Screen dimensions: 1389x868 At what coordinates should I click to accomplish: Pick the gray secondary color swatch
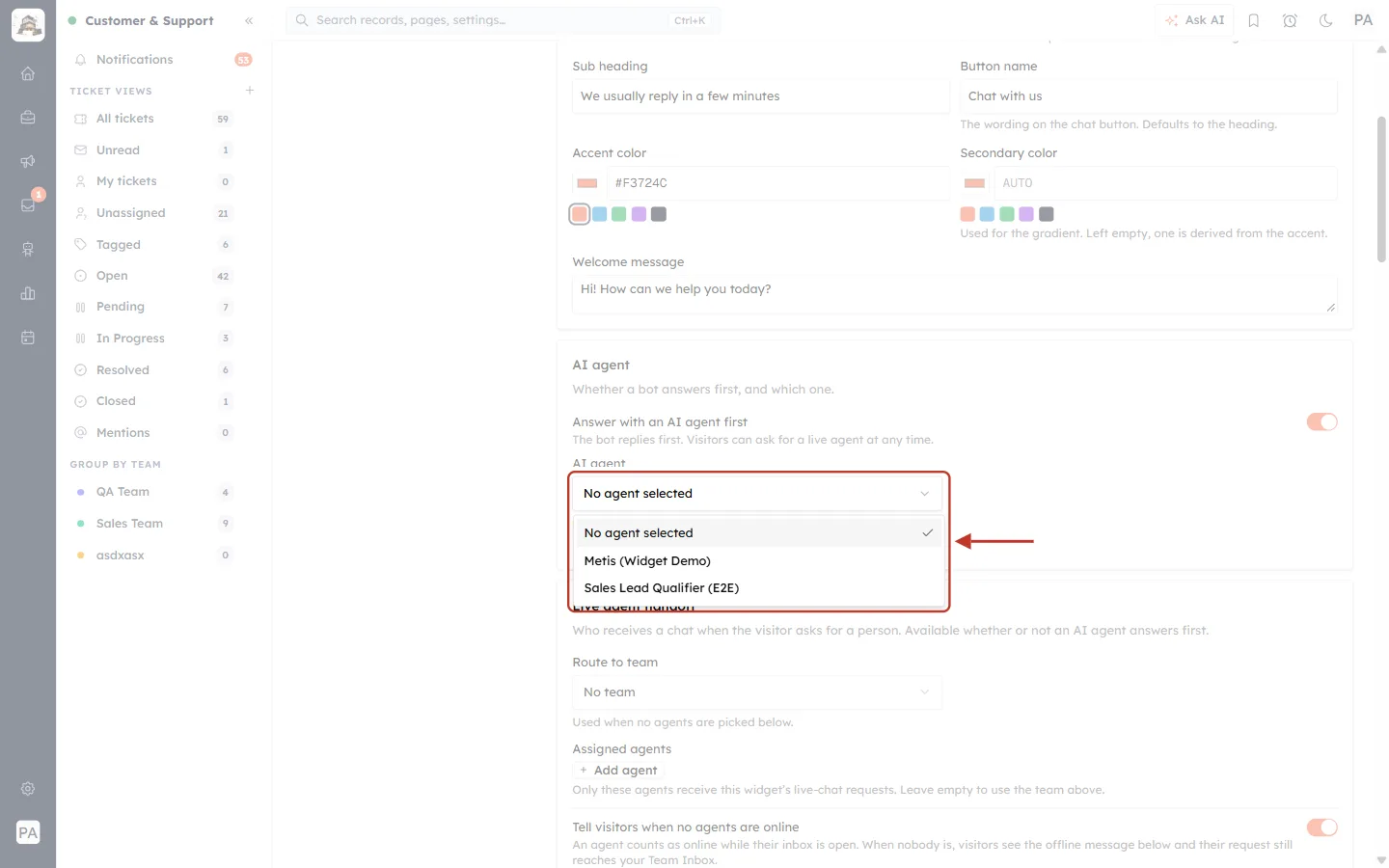1047,214
